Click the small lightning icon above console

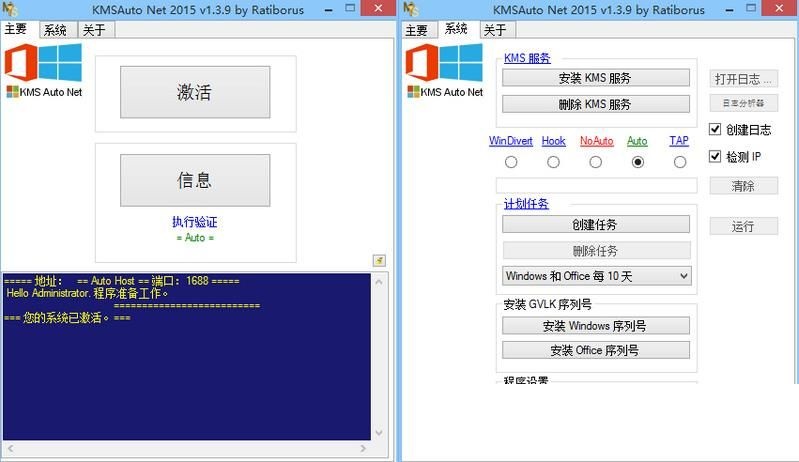379,260
